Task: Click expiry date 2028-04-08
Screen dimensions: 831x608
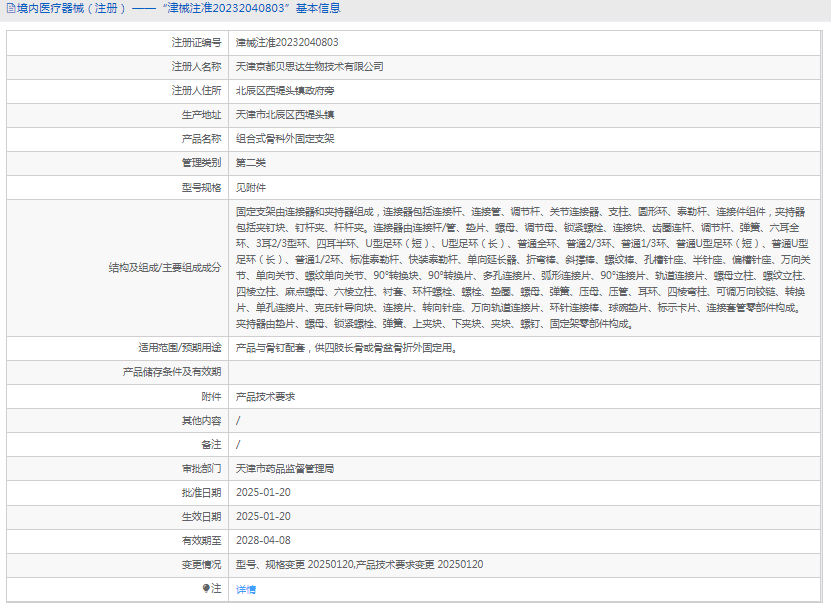Action: (263, 540)
